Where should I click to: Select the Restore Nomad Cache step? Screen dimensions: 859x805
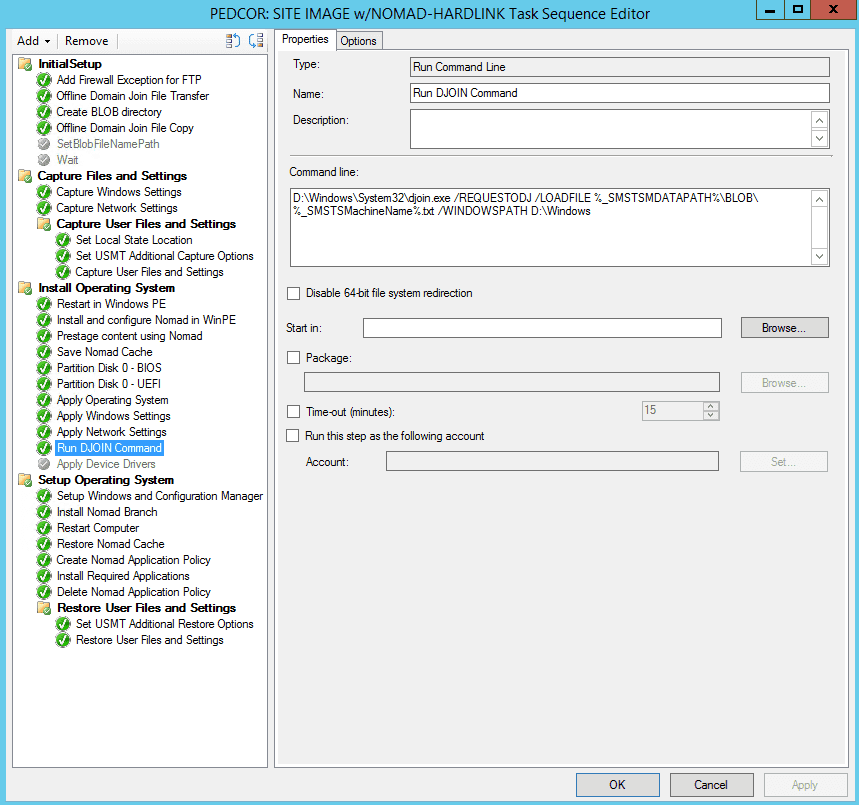[x=111, y=544]
